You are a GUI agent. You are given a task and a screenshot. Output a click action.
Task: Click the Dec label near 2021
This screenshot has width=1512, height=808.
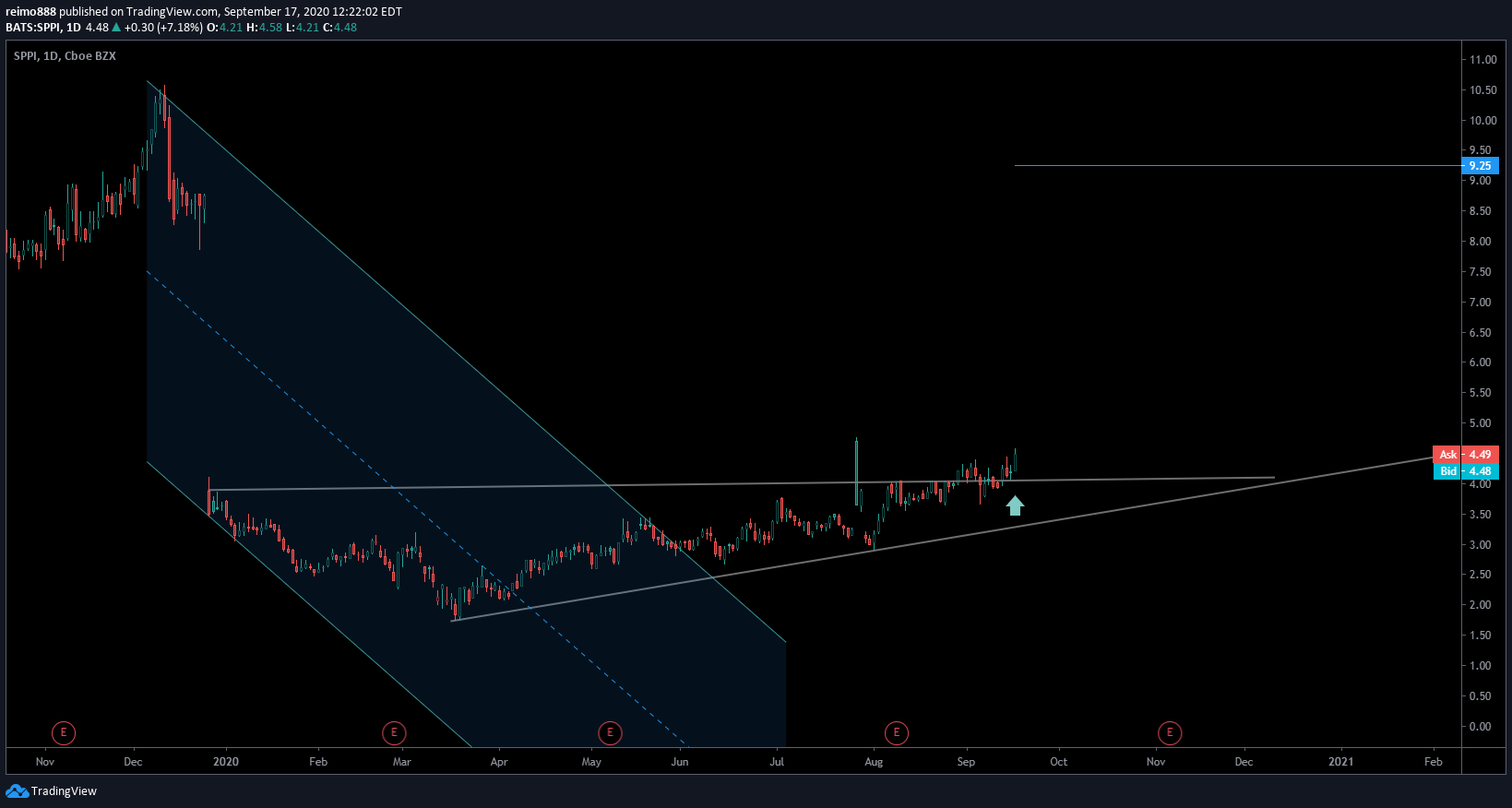[x=1244, y=762]
